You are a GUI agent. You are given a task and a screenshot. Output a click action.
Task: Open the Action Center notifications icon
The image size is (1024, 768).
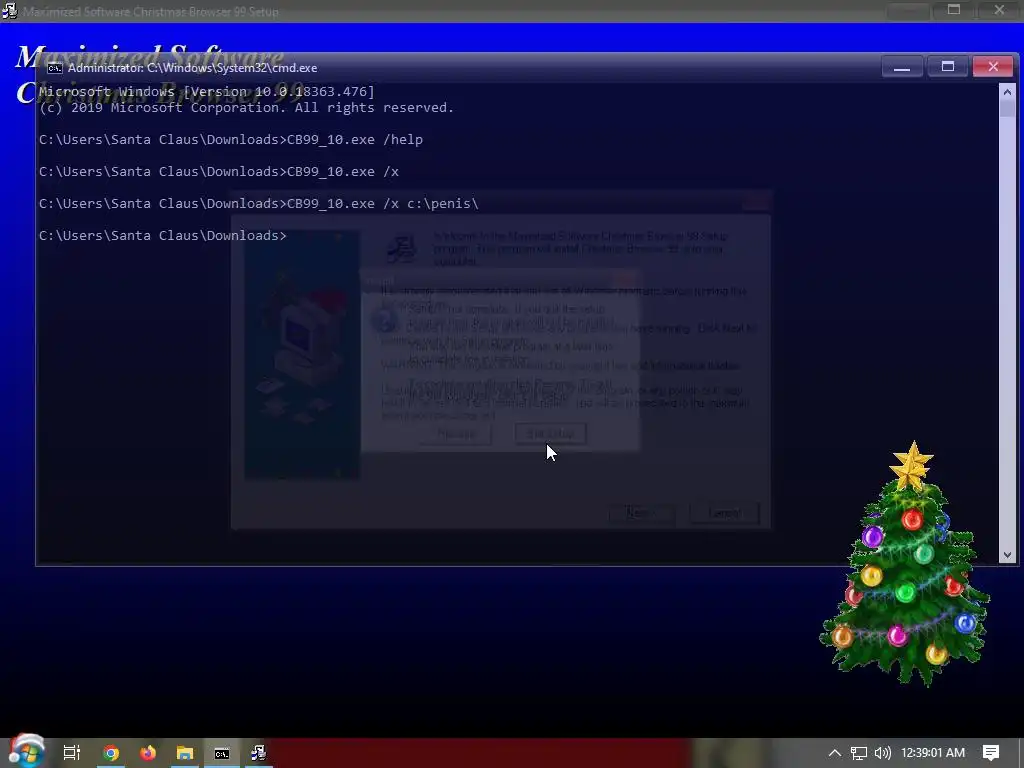tap(991, 753)
